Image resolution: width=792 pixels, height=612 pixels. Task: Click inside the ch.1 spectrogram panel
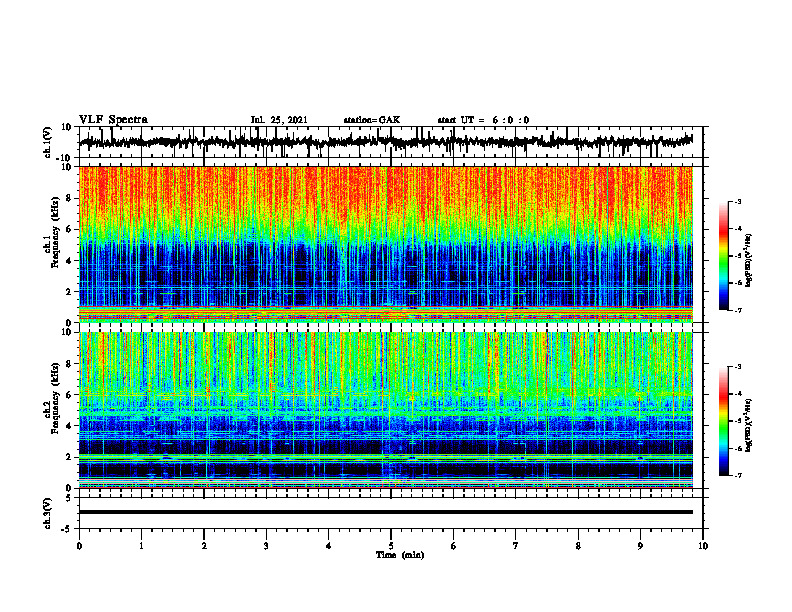[x=385, y=244]
